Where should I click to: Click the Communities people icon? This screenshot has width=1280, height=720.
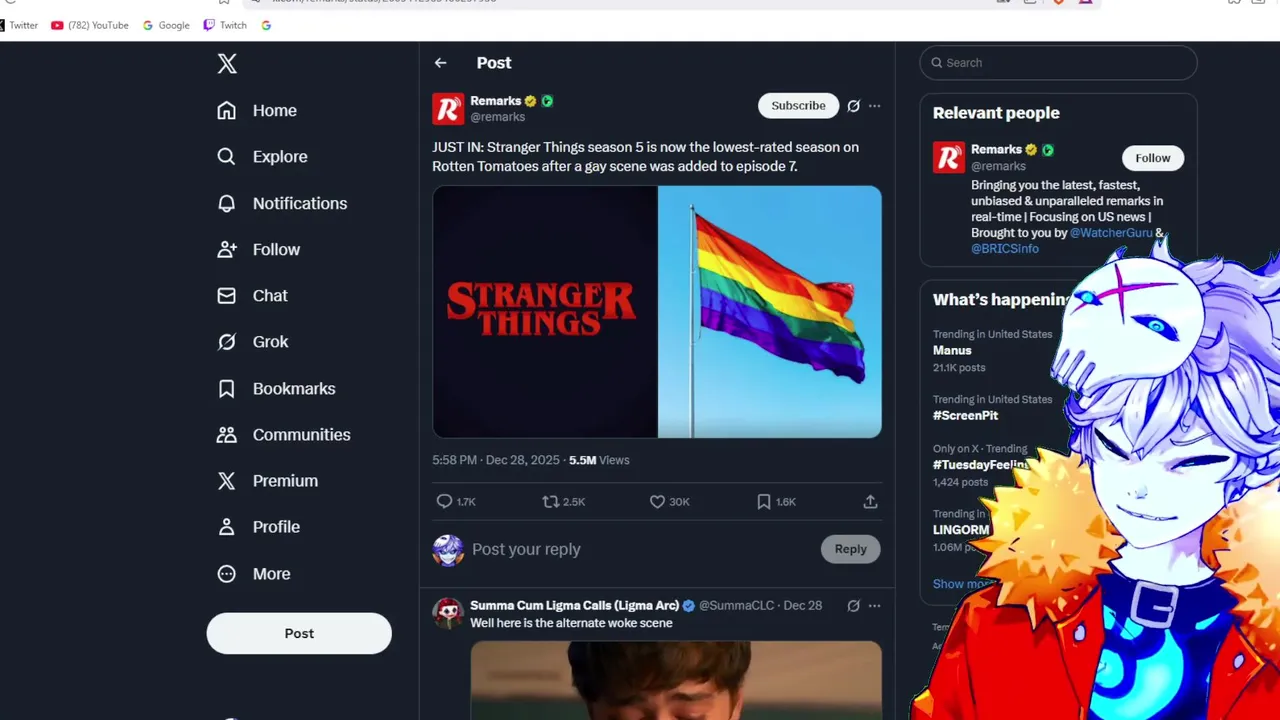(227, 435)
